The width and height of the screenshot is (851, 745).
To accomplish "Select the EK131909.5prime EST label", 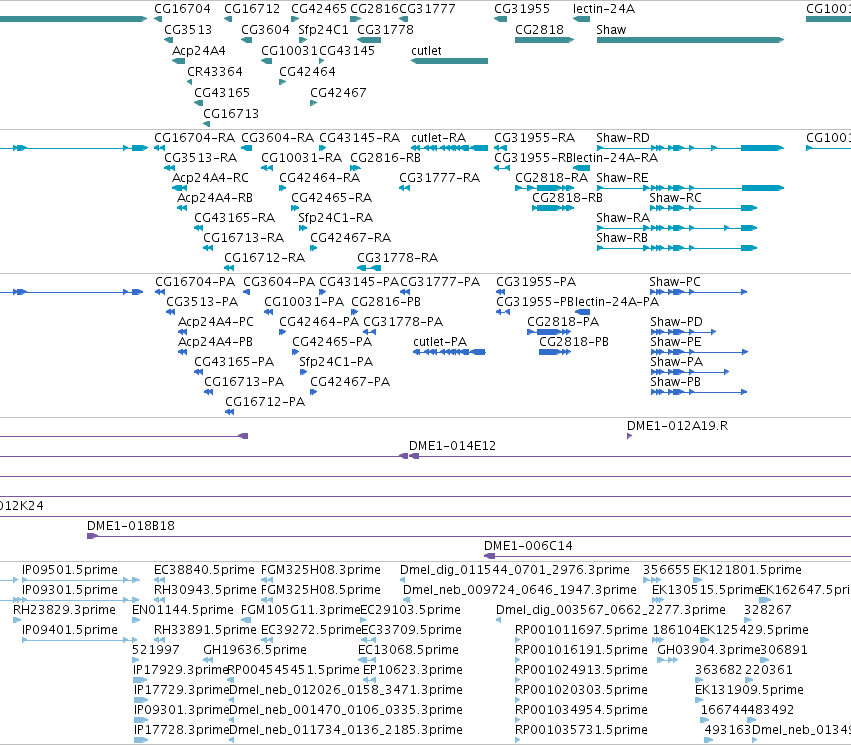I will pos(749,690).
